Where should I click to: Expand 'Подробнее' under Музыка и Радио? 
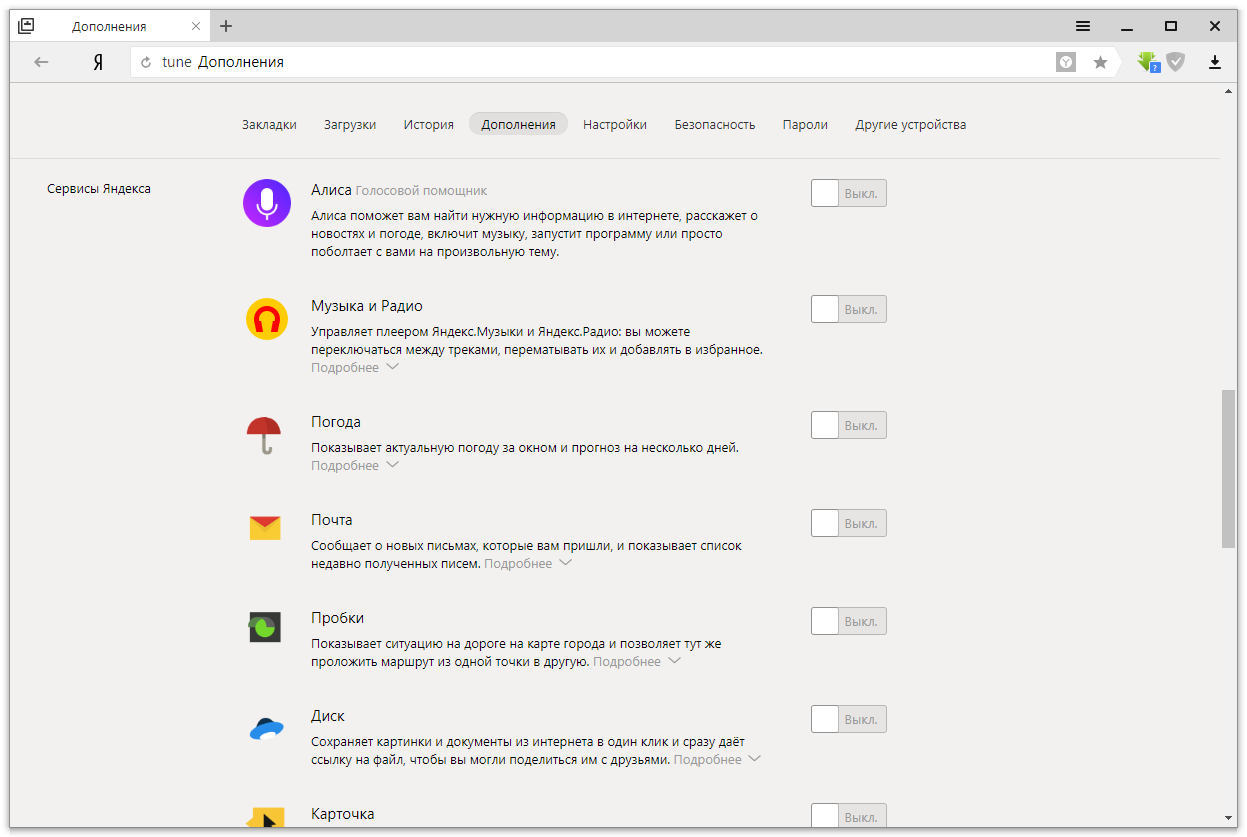(x=354, y=368)
